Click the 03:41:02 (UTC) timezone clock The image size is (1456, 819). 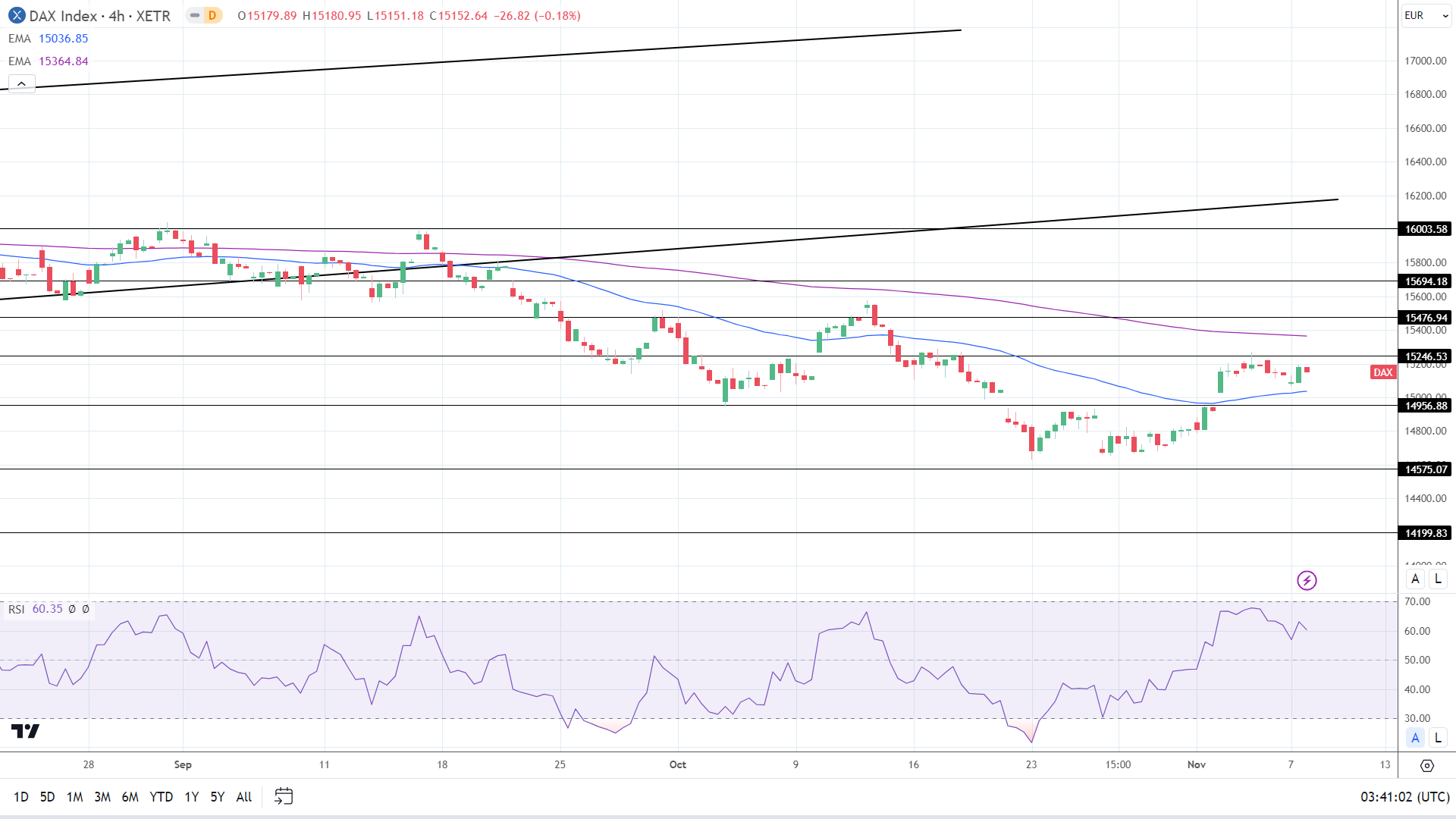click(1405, 797)
